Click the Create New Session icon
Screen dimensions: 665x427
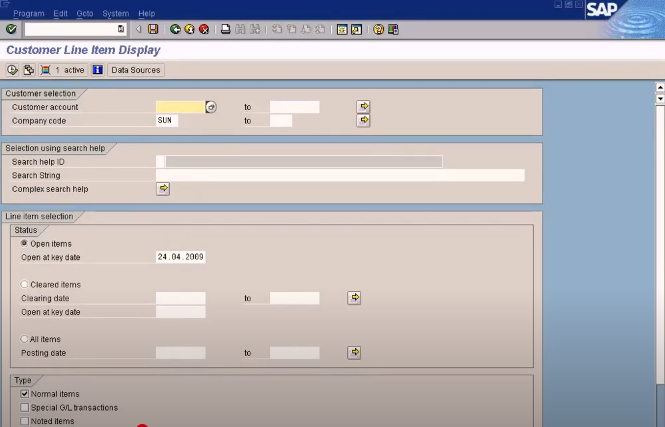(342, 29)
